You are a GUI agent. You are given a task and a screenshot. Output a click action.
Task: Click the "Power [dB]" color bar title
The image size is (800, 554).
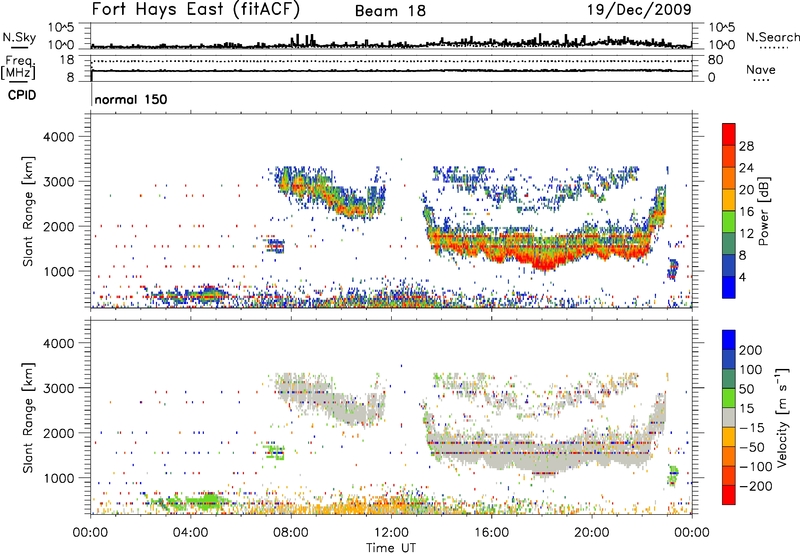764,211
